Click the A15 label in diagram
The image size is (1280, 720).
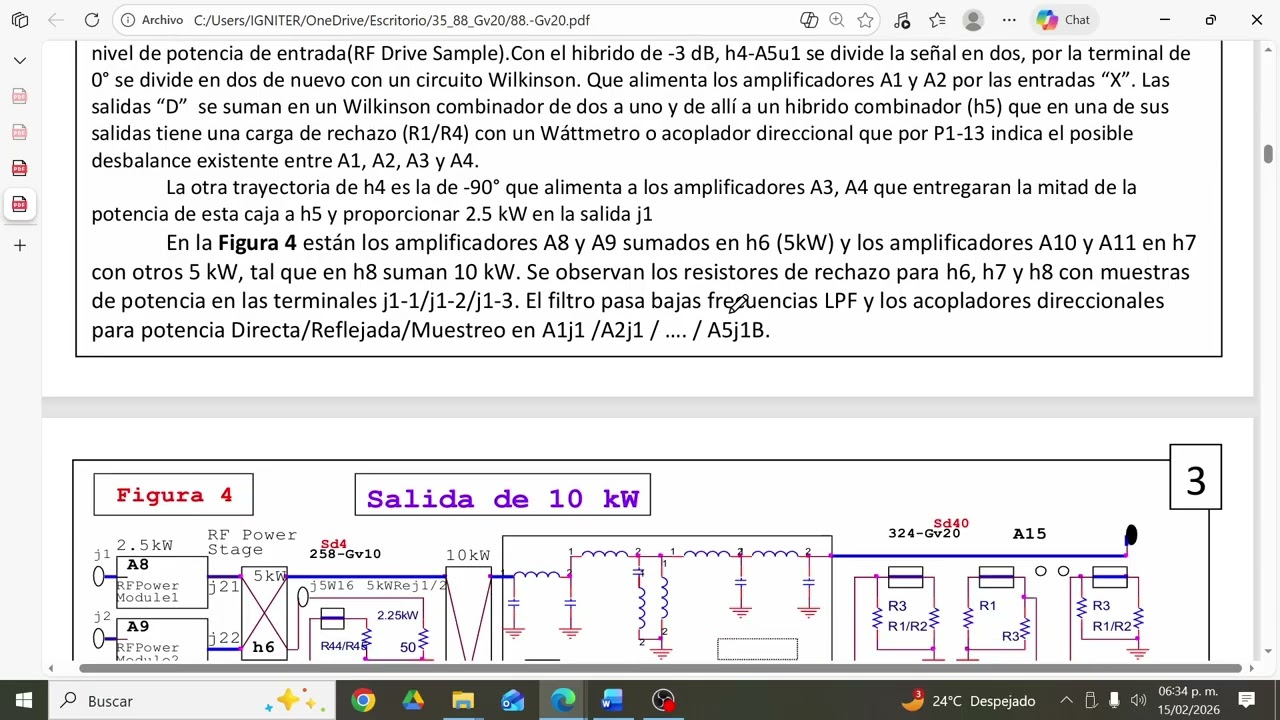pyautogui.click(x=1029, y=534)
